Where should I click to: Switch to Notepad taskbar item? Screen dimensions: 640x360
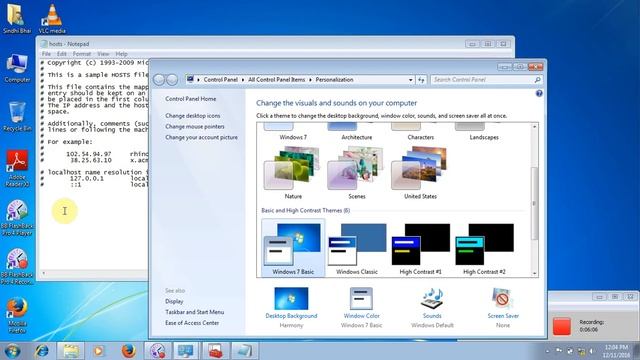(x=244, y=351)
